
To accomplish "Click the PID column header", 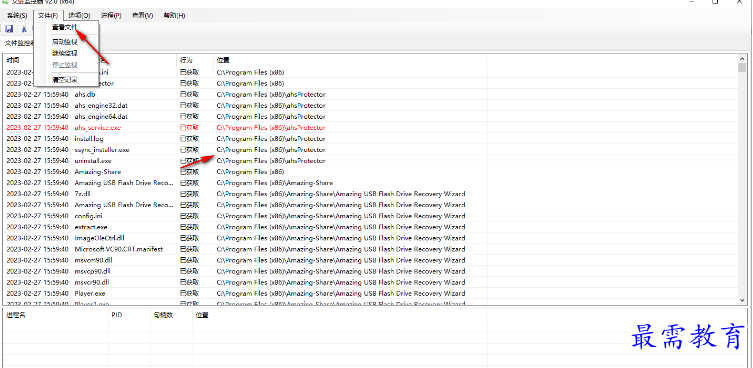I will pos(129,315).
